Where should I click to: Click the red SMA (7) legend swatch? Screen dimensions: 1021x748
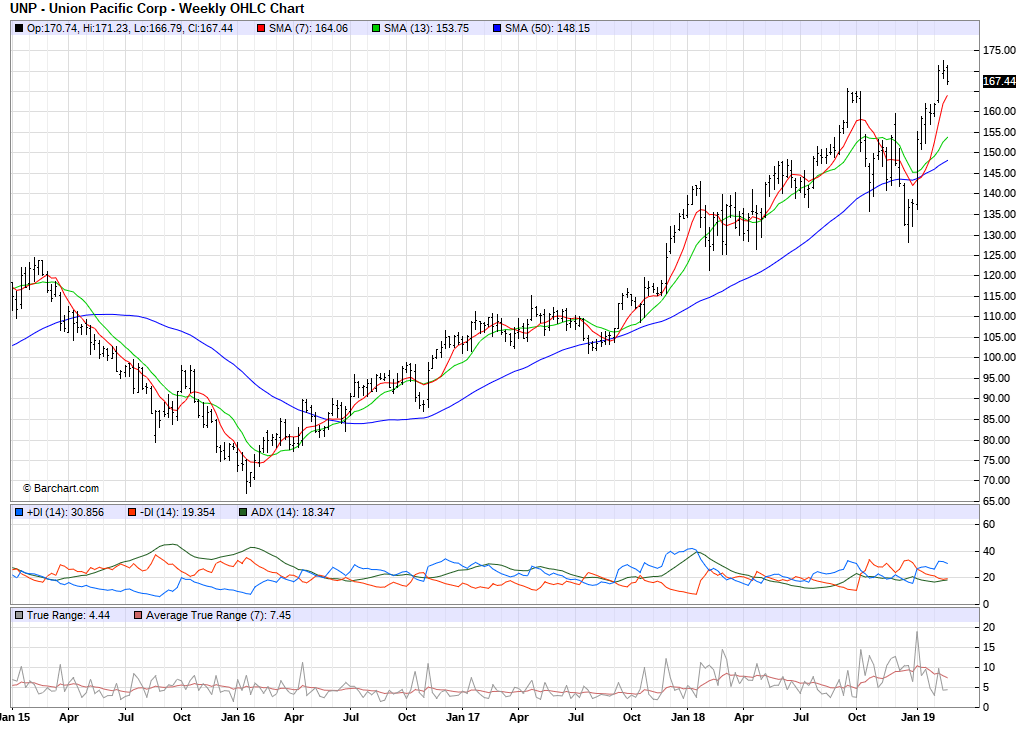[x=261, y=28]
